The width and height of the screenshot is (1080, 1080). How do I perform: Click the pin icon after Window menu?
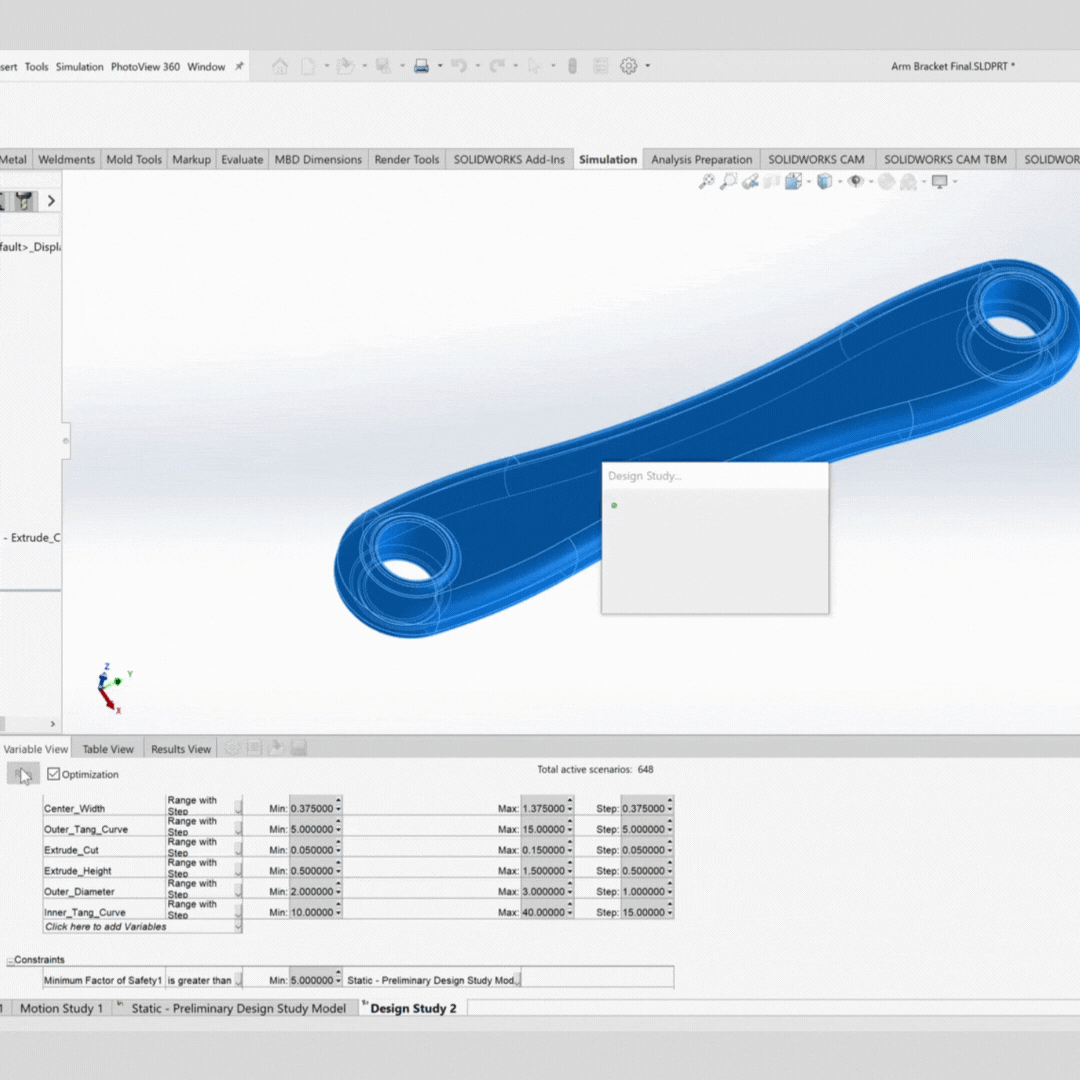pos(239,66)
